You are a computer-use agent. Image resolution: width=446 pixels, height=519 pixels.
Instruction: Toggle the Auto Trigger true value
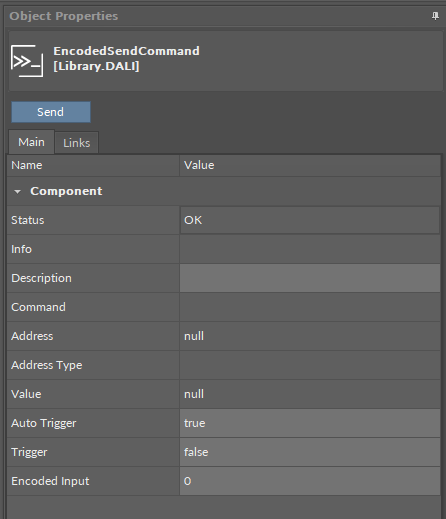point(310,423)
